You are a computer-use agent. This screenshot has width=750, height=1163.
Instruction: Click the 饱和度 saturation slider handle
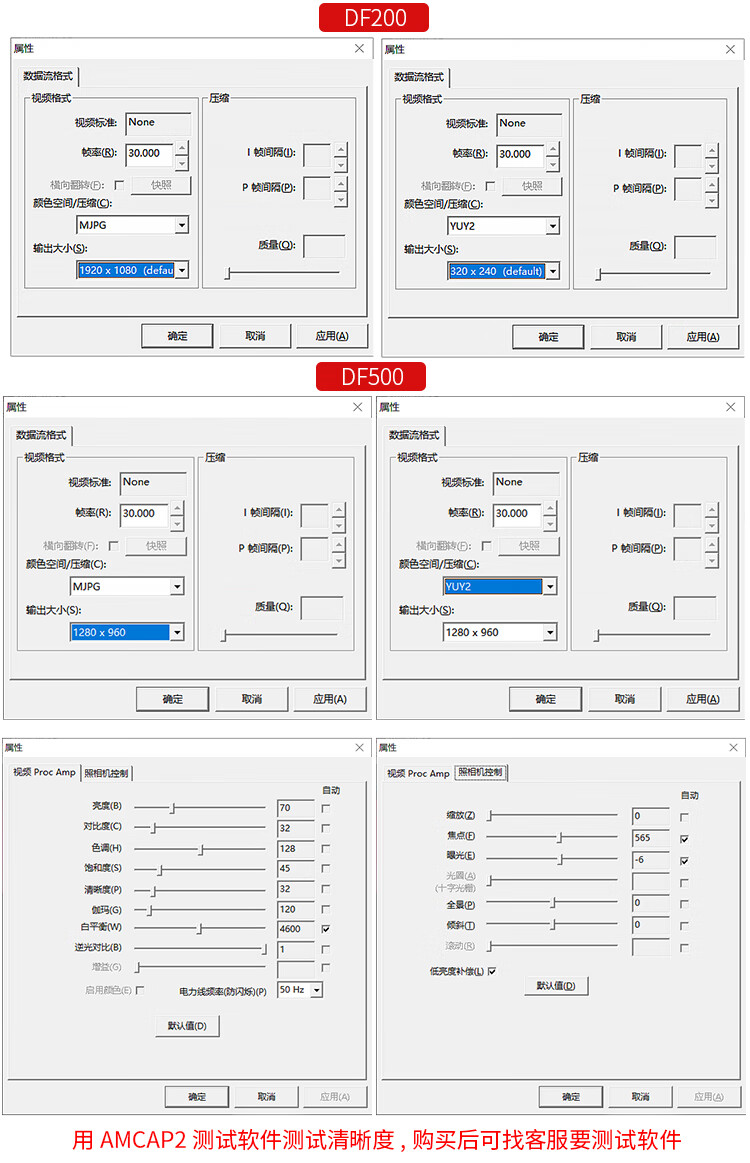(160, 869)
